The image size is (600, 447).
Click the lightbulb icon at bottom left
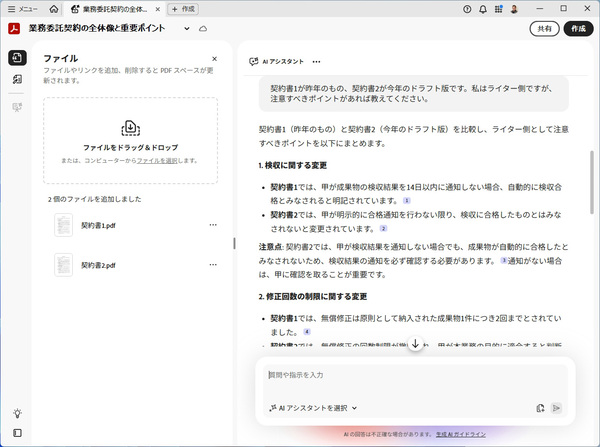coord(17,413)
